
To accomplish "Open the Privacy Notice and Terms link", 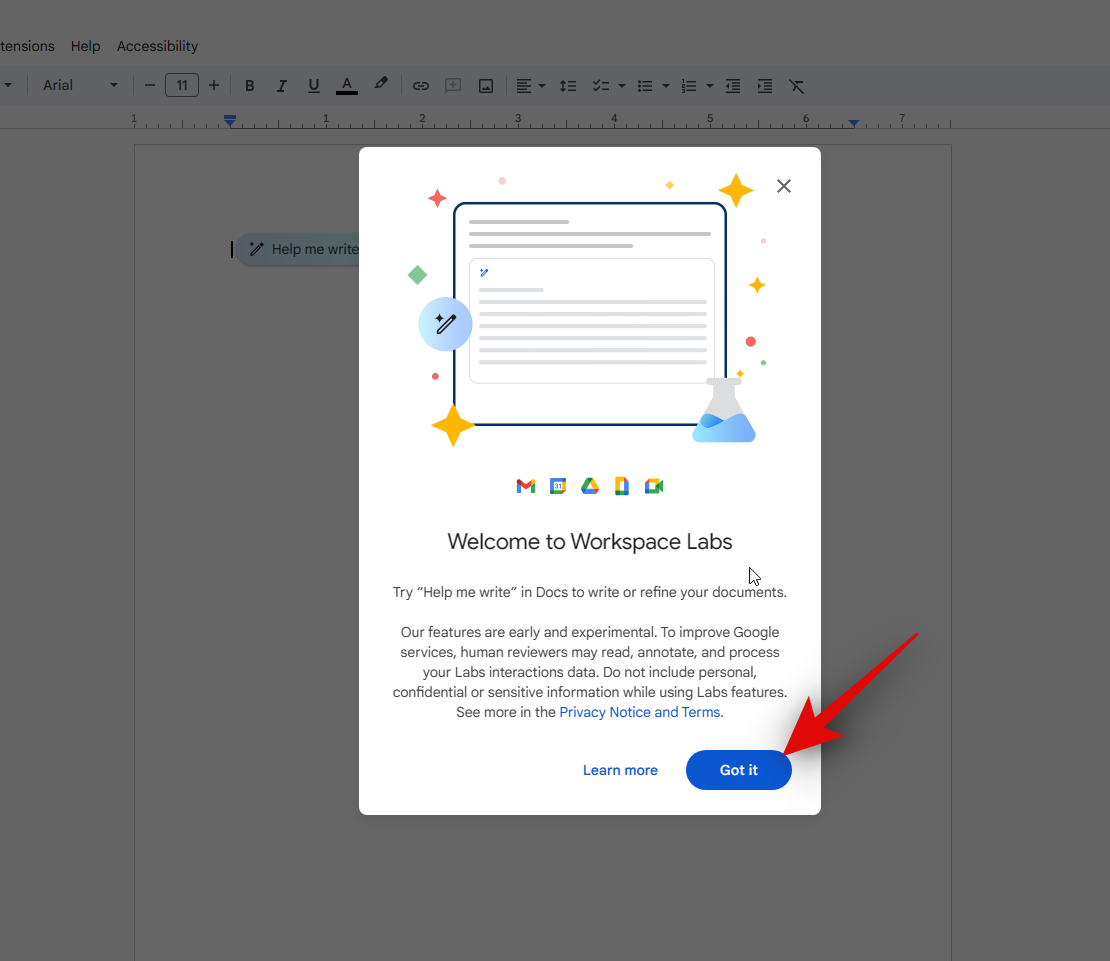I will pyautogui.click(x=639, y=712).
